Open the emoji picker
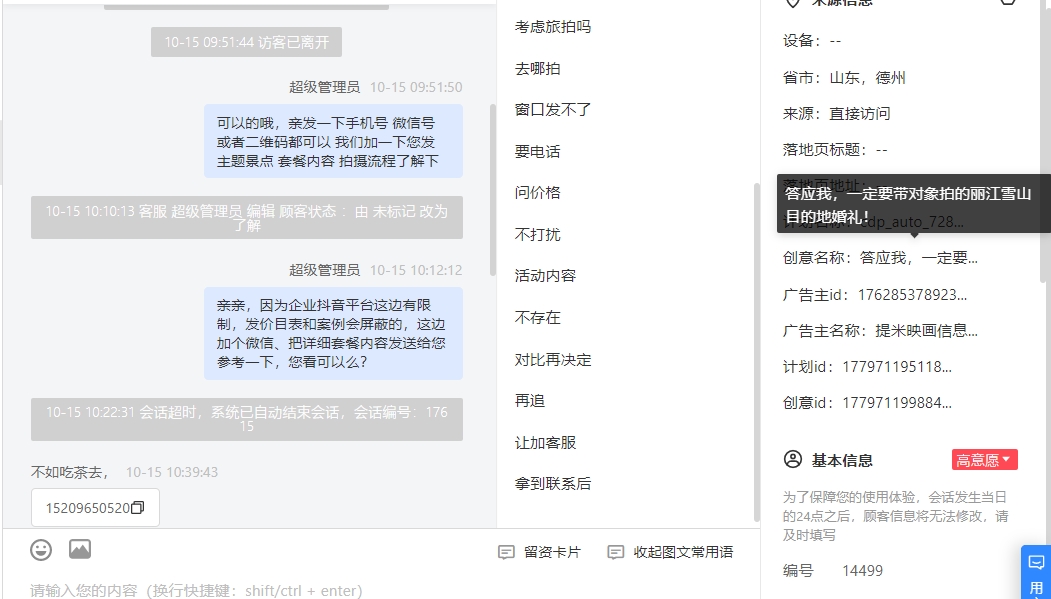This screenshot has width=1051, height=599. point(41,550)
